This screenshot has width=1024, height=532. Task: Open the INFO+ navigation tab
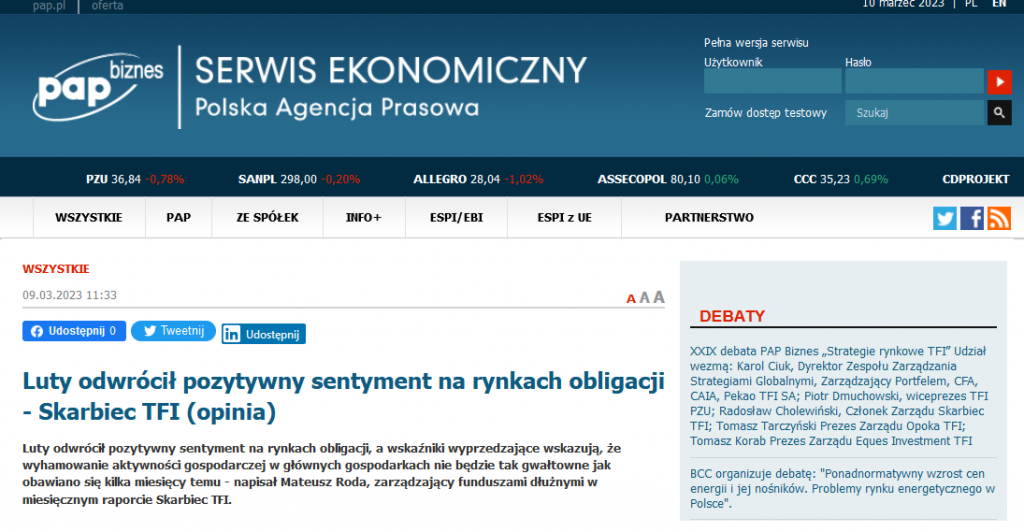coord(364,217)
